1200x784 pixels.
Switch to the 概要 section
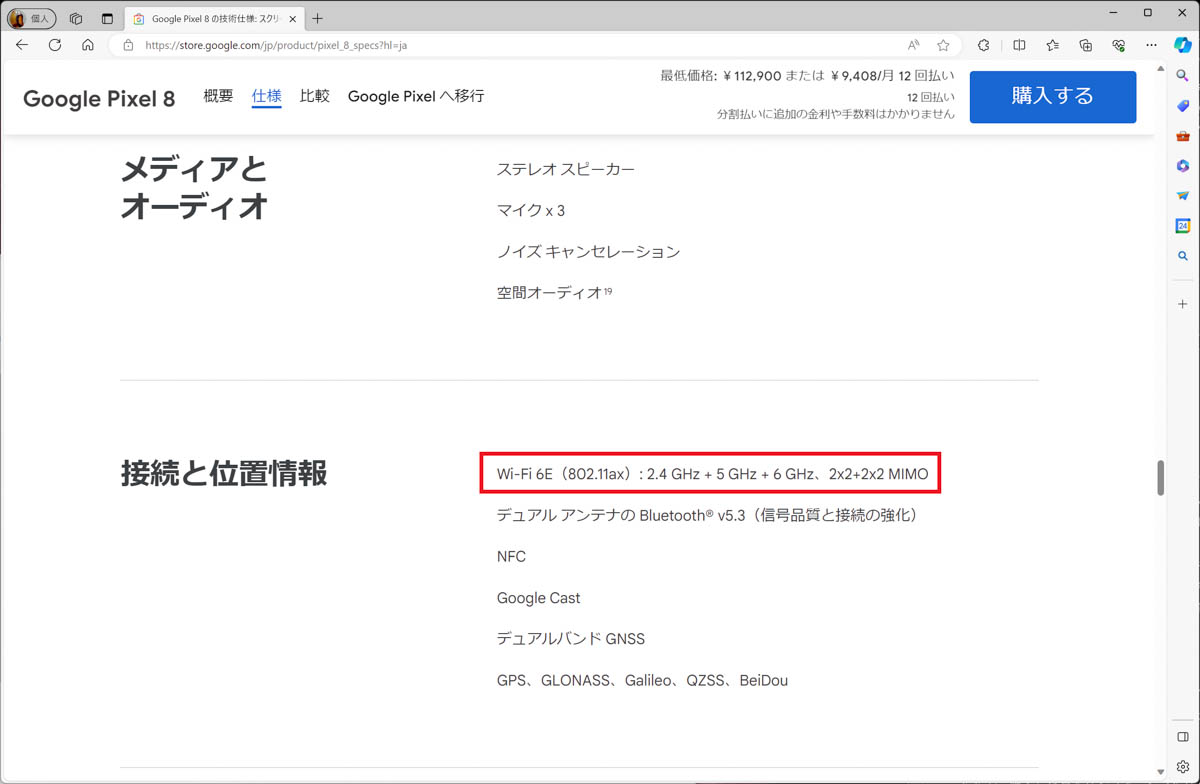click(218, 96)
